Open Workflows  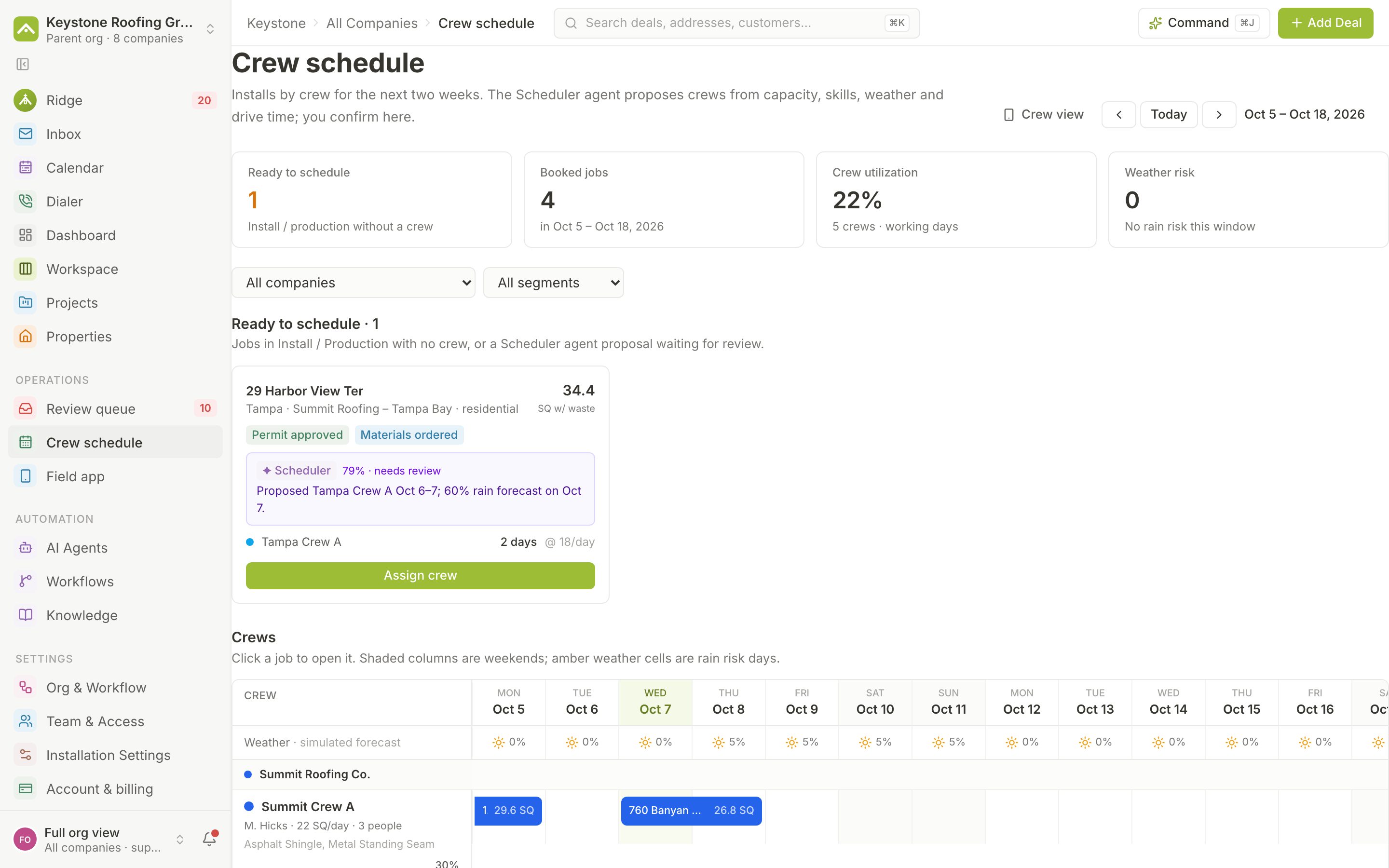pos(115,582)
